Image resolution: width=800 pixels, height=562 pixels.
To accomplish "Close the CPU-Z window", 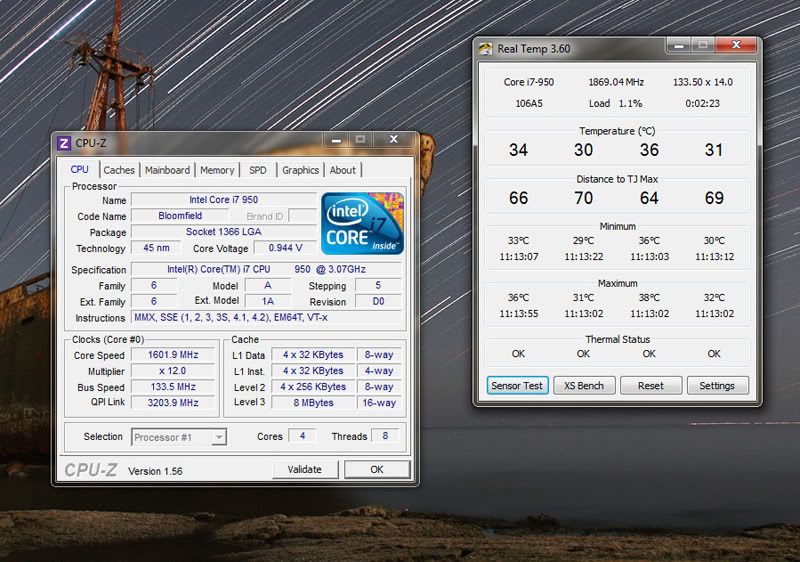I will click(x=395, y=141).
